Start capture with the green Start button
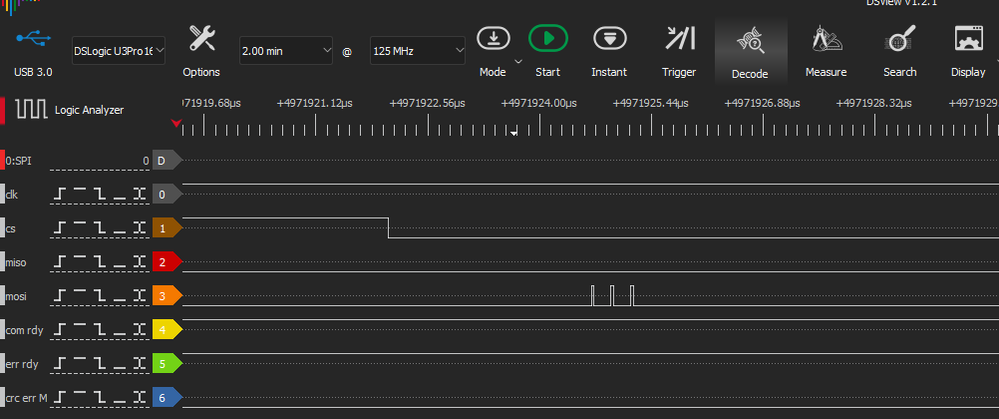Screen dimensions: 999x419 (548, 39)
